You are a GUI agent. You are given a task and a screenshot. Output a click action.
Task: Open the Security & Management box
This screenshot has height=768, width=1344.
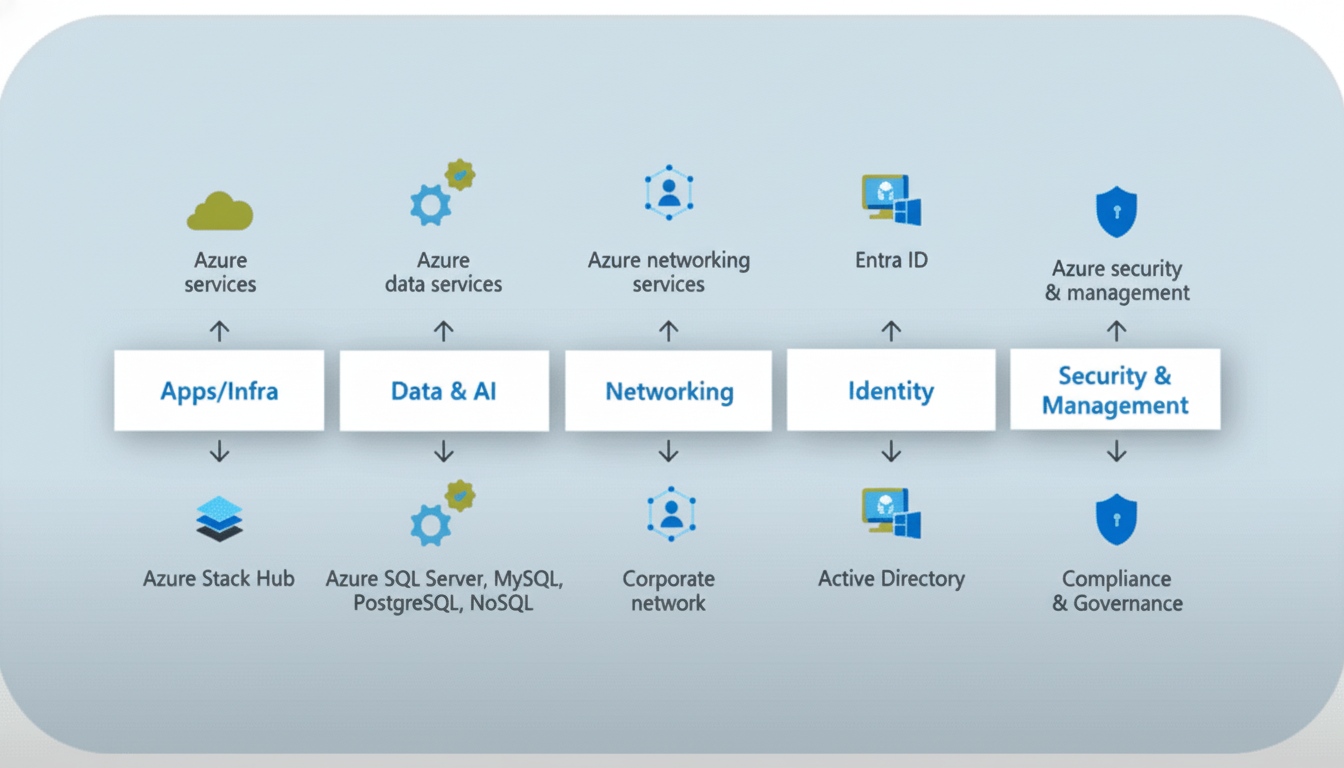pyautogui.click(x=1115, y=390)
